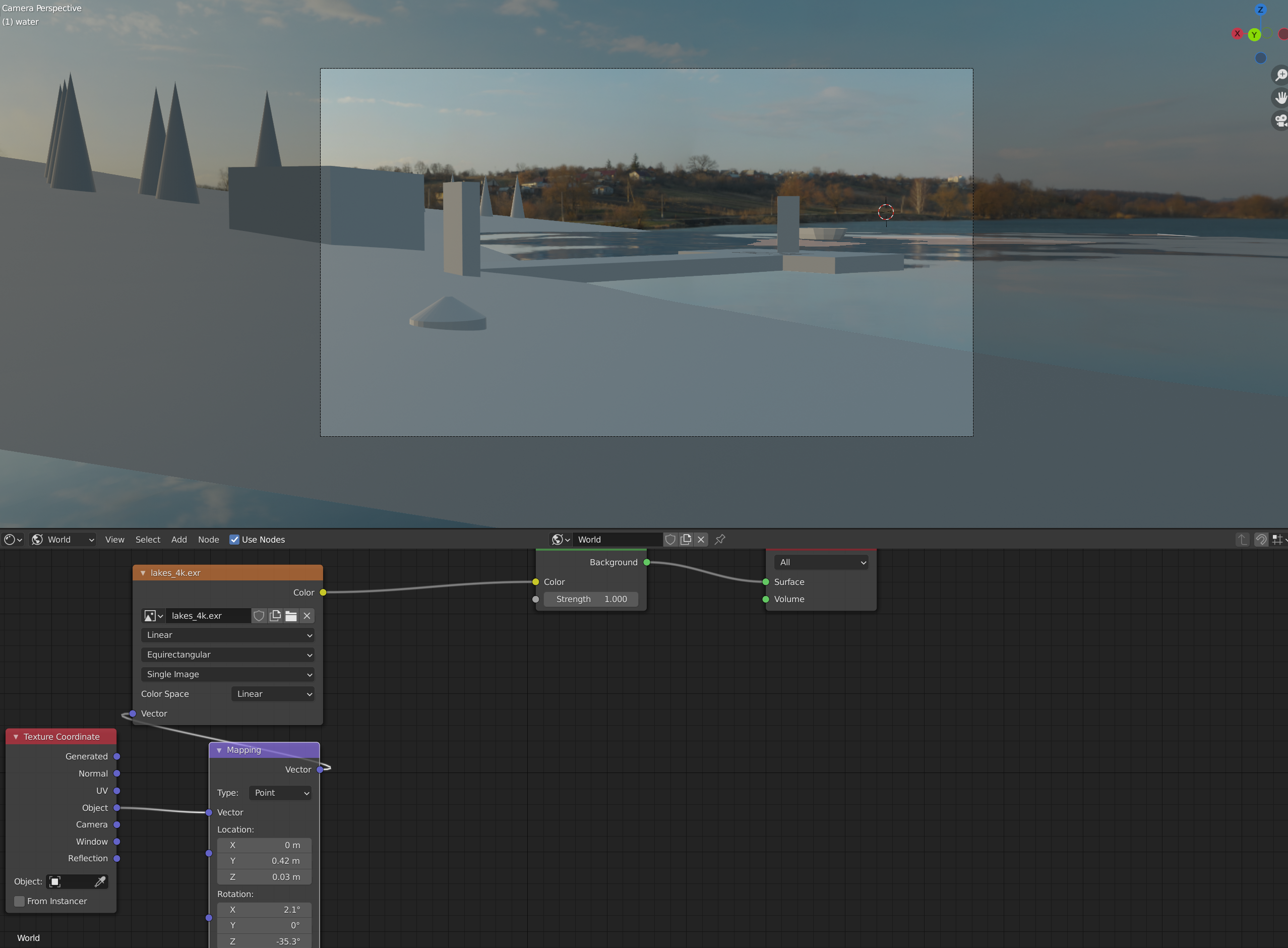Open the Add menu in node editor

tap(179, 540)
